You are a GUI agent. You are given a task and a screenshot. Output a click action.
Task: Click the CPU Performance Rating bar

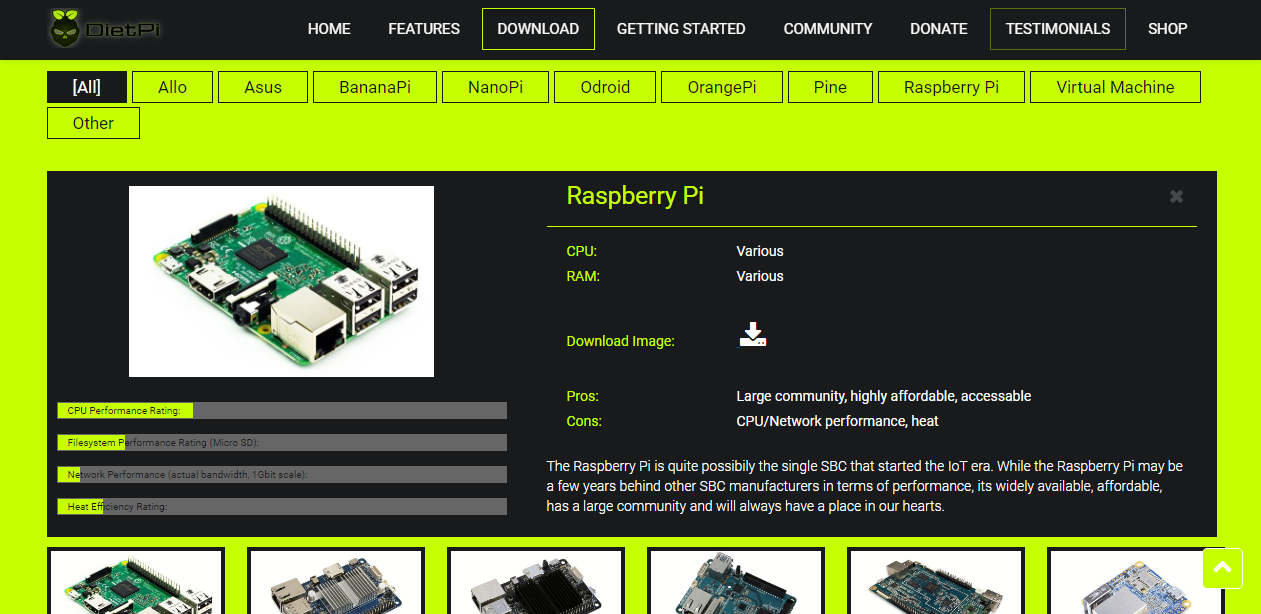(x=282, y=410)
